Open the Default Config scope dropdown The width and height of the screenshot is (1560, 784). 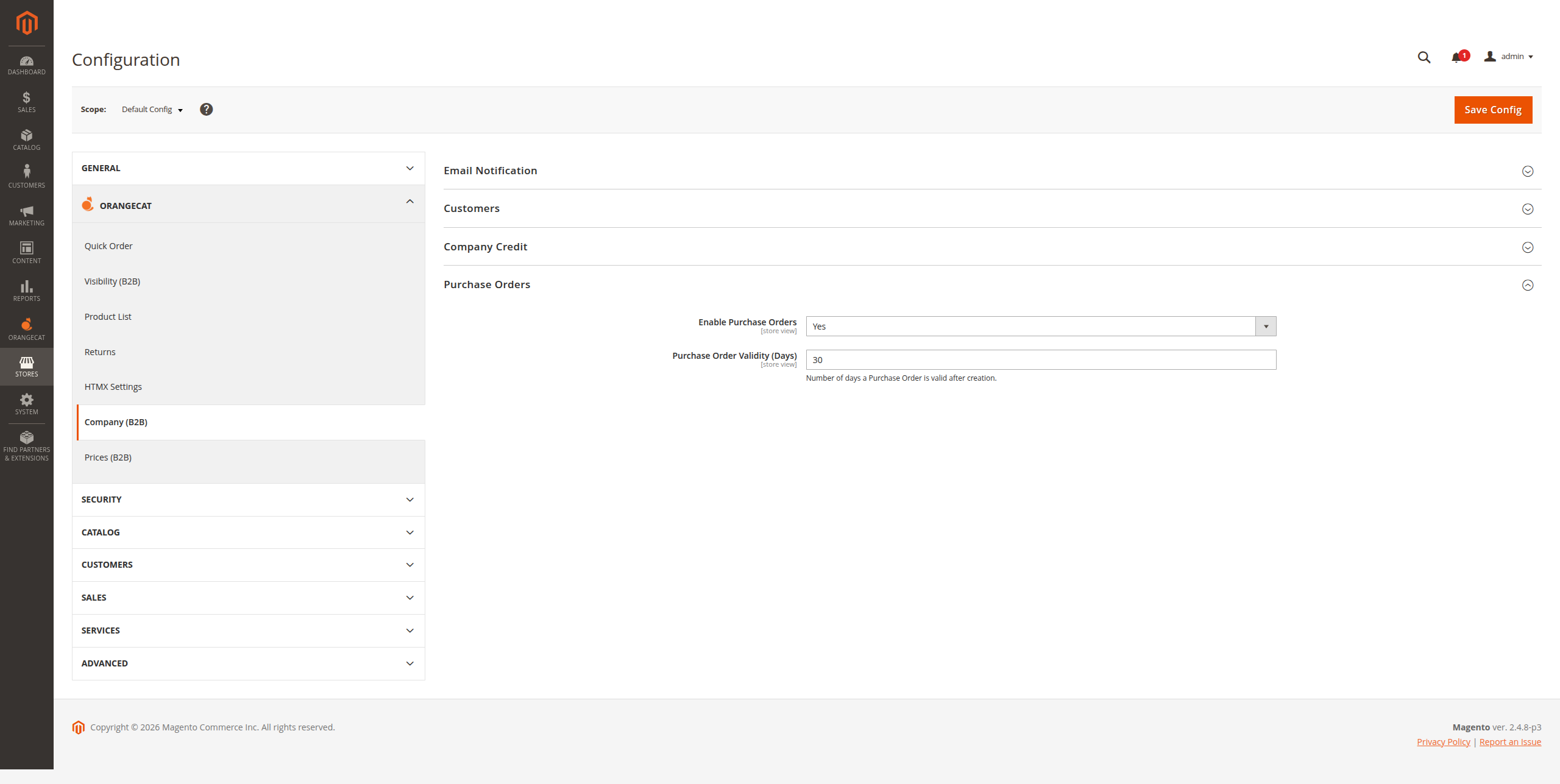(x=151, y=110)
